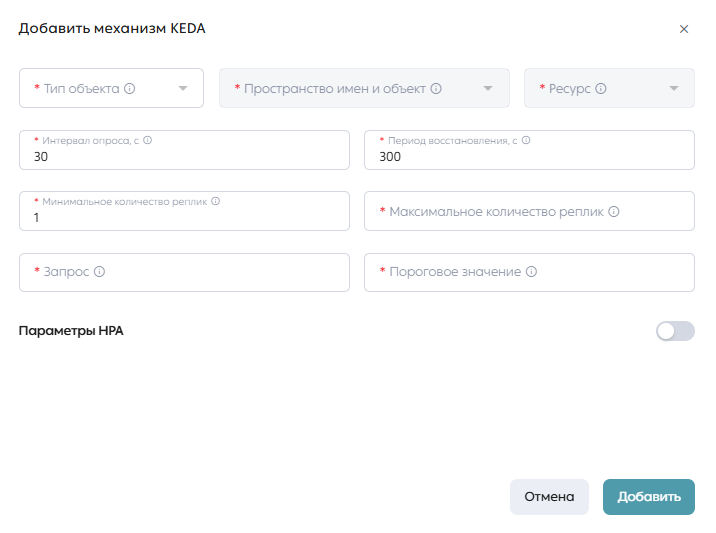
Task: Click the Добавить механизм KEDA title
Action: click(x=112, y=28)
